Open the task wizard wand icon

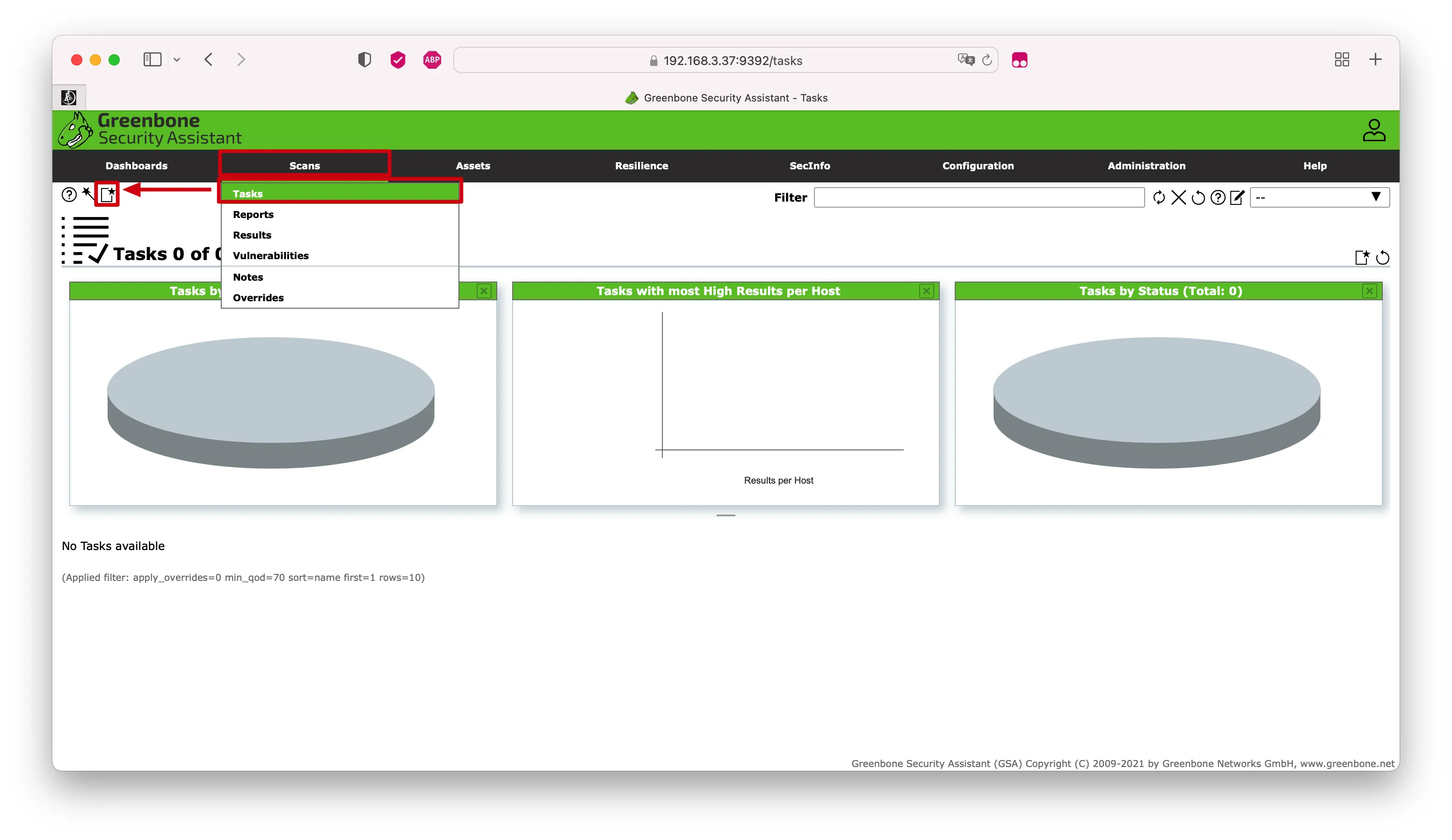[87, 194]
